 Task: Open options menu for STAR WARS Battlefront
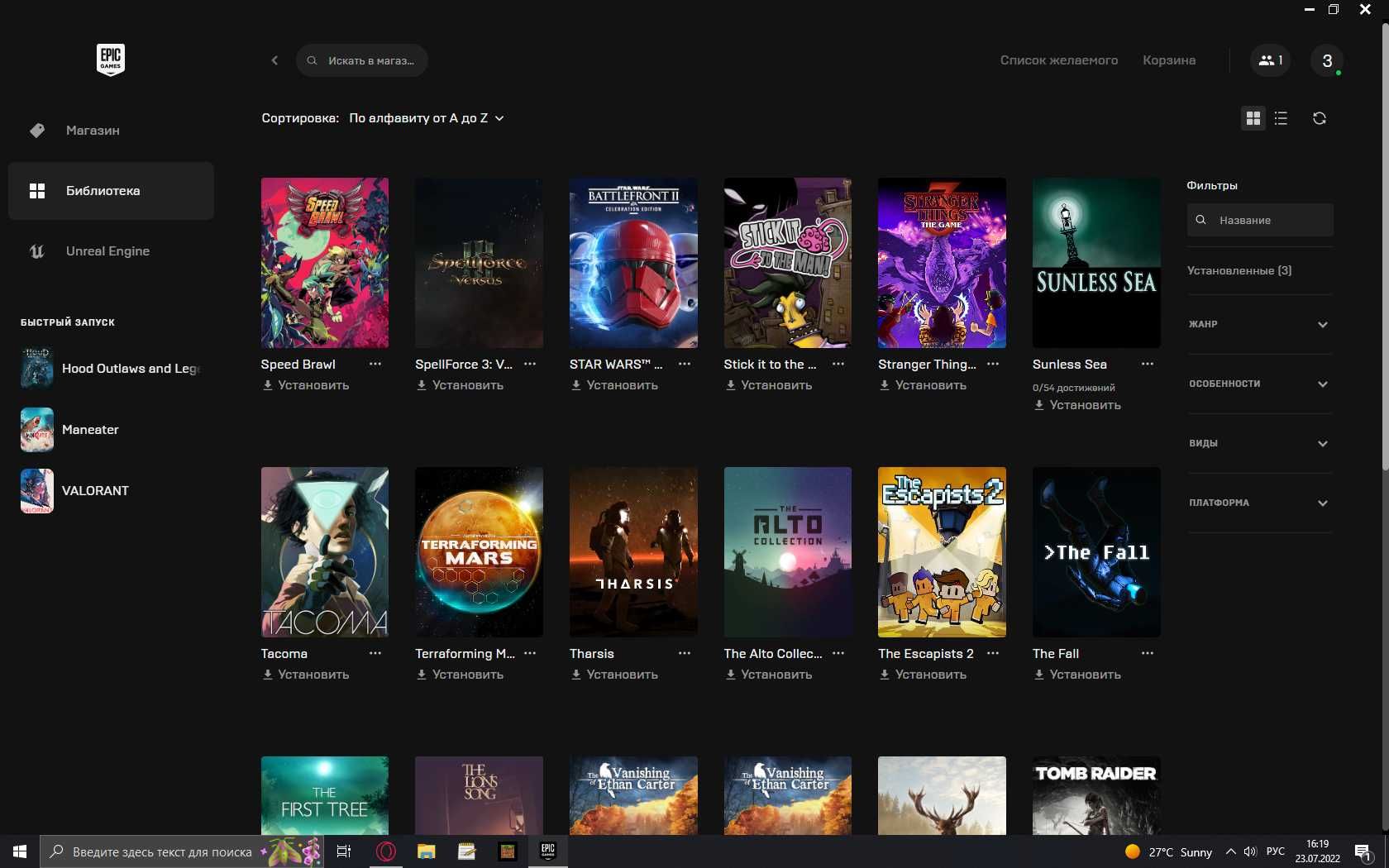click(685, 364)
